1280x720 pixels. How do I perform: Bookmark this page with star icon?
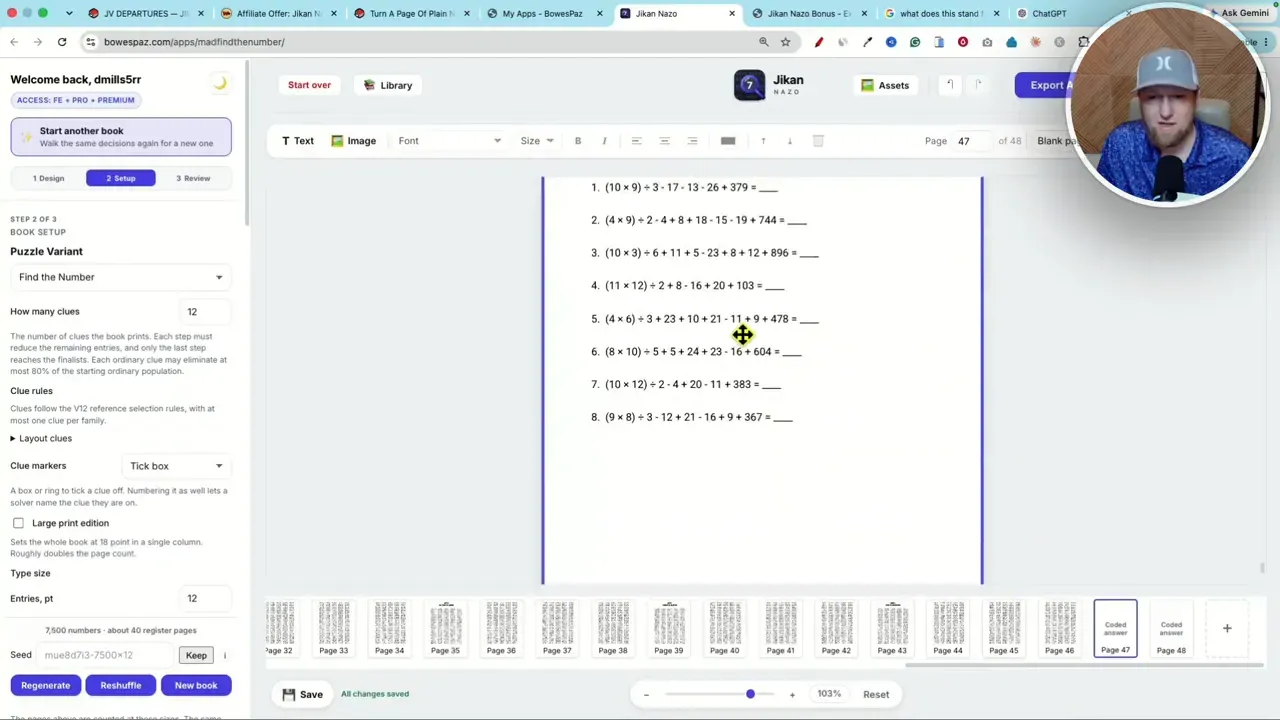pos(786,42)
